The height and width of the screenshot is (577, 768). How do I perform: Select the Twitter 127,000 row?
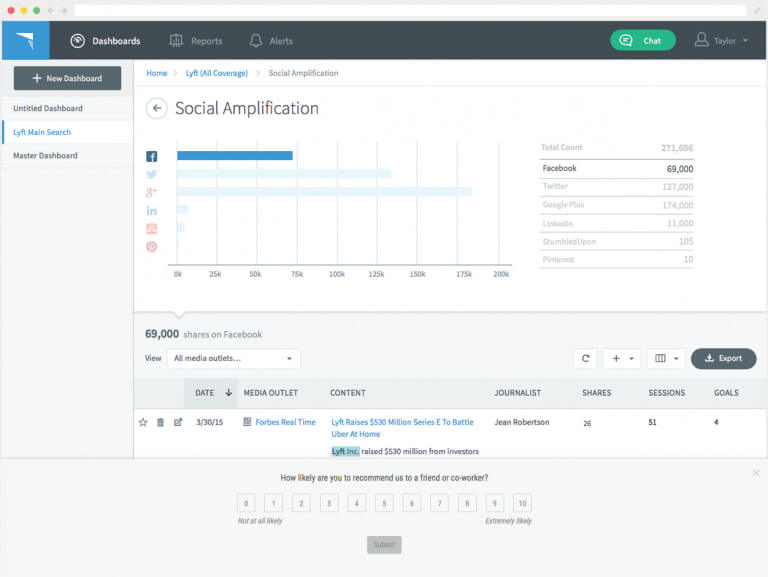[617, 187]
